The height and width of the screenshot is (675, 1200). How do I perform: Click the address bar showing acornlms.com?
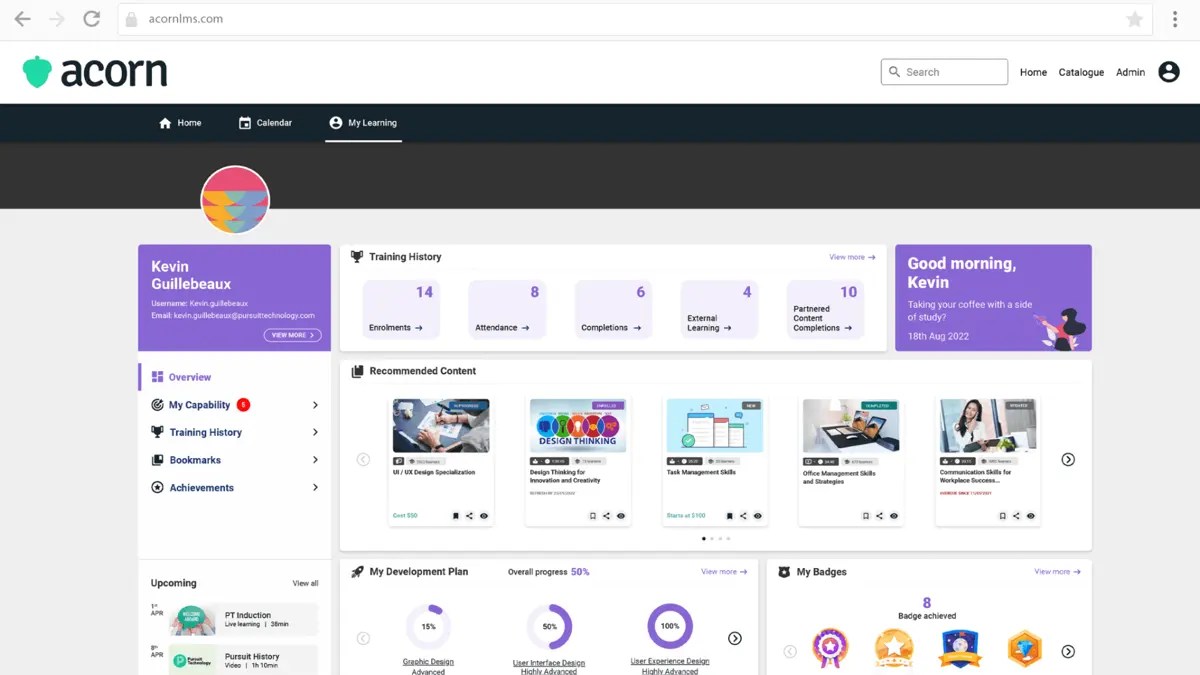click(x=634, y=19)
